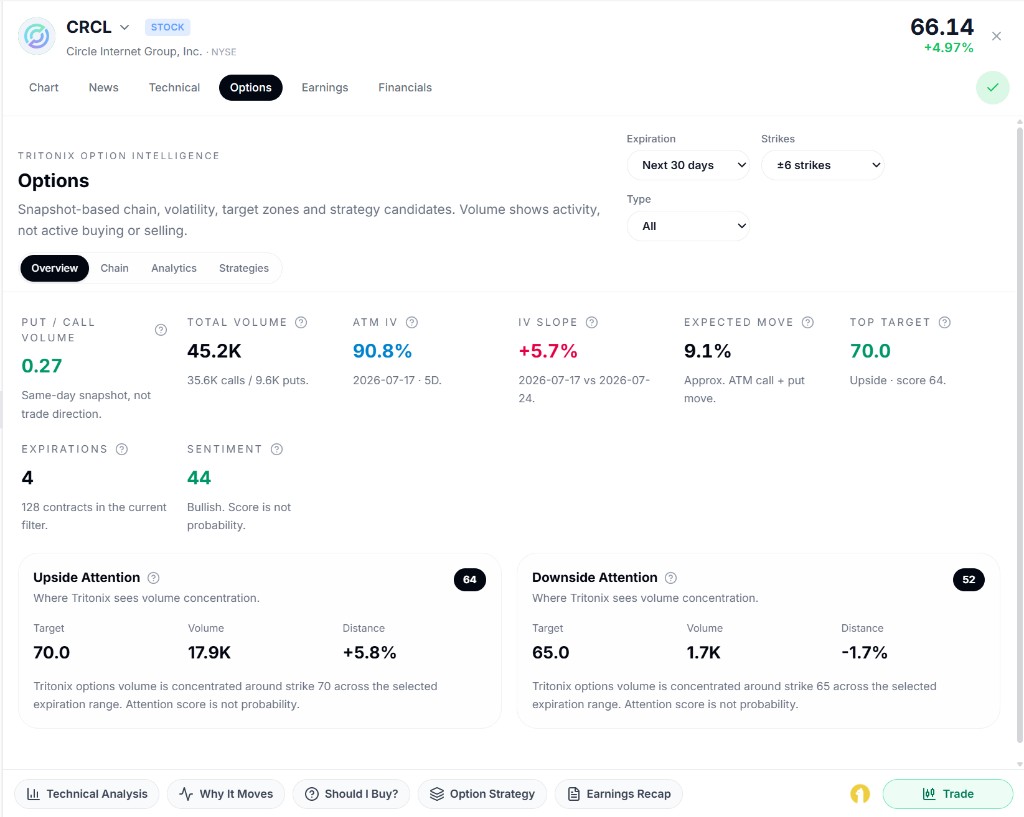The height and width of the screenshot is (817, 1024).
Task: Click the Upside Attention help icon
Action: [153, 577]
